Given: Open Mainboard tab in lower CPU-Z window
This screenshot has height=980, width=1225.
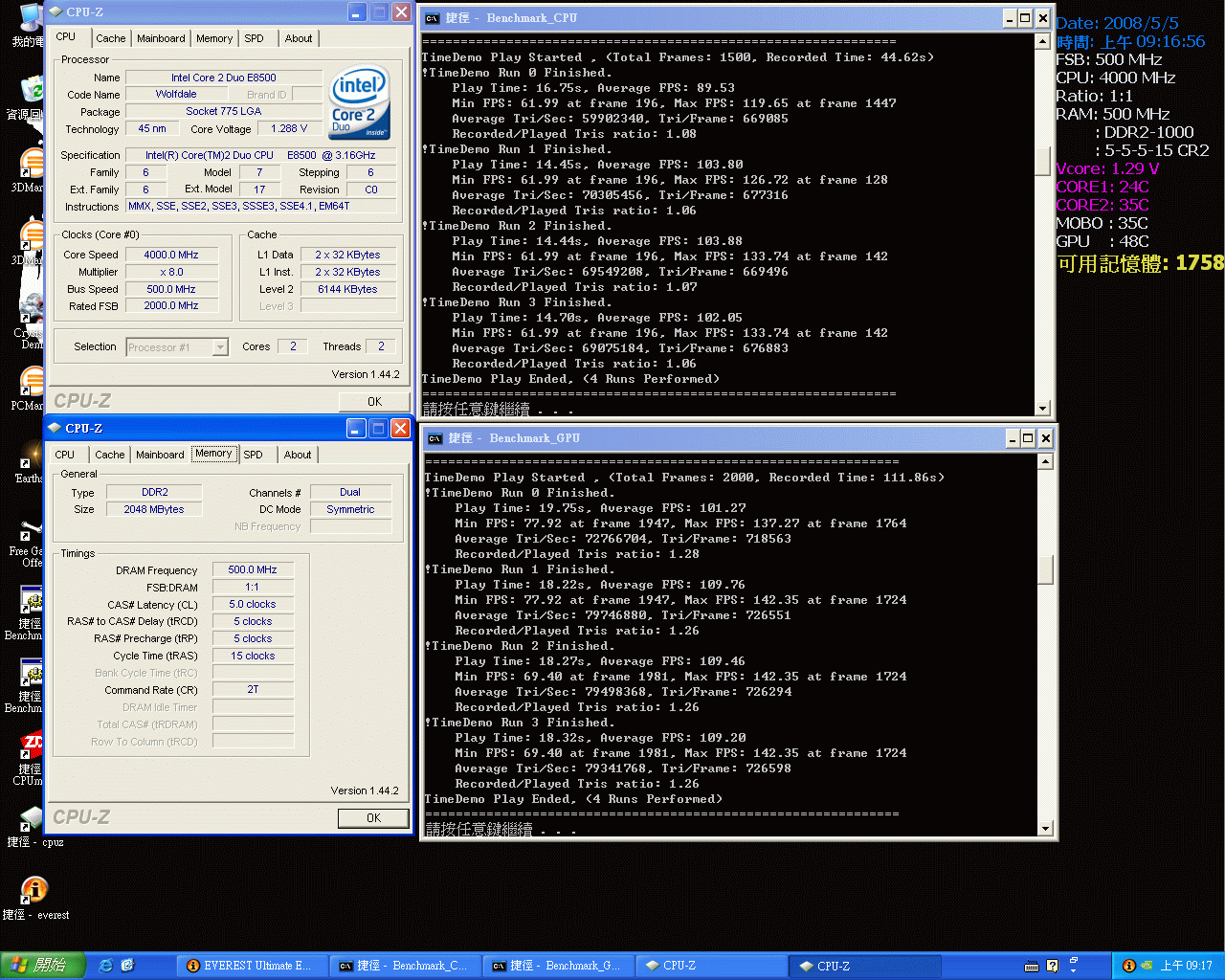Looking at the screenshot, I should tap(160, 455).
